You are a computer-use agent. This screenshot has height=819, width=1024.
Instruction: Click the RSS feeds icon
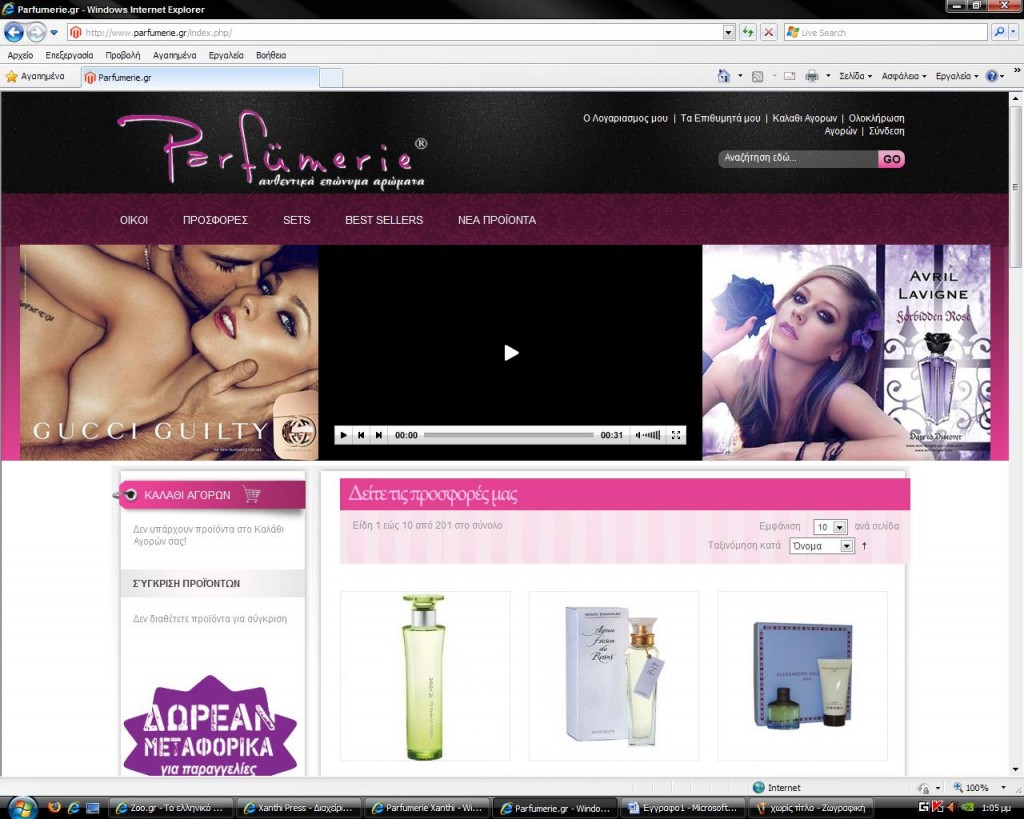tap(758, 76)
